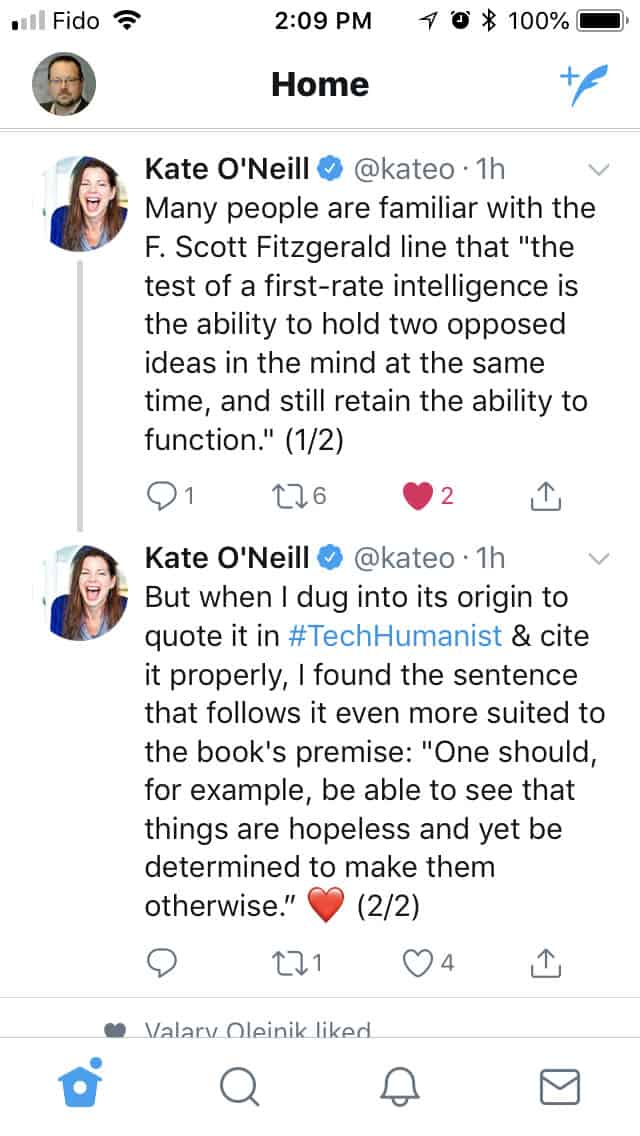Tap your profile picture in the header

[64, 84]
